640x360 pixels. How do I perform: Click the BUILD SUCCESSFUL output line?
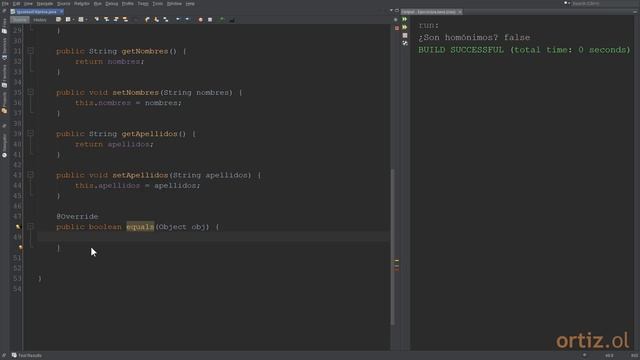coord(524,50)
